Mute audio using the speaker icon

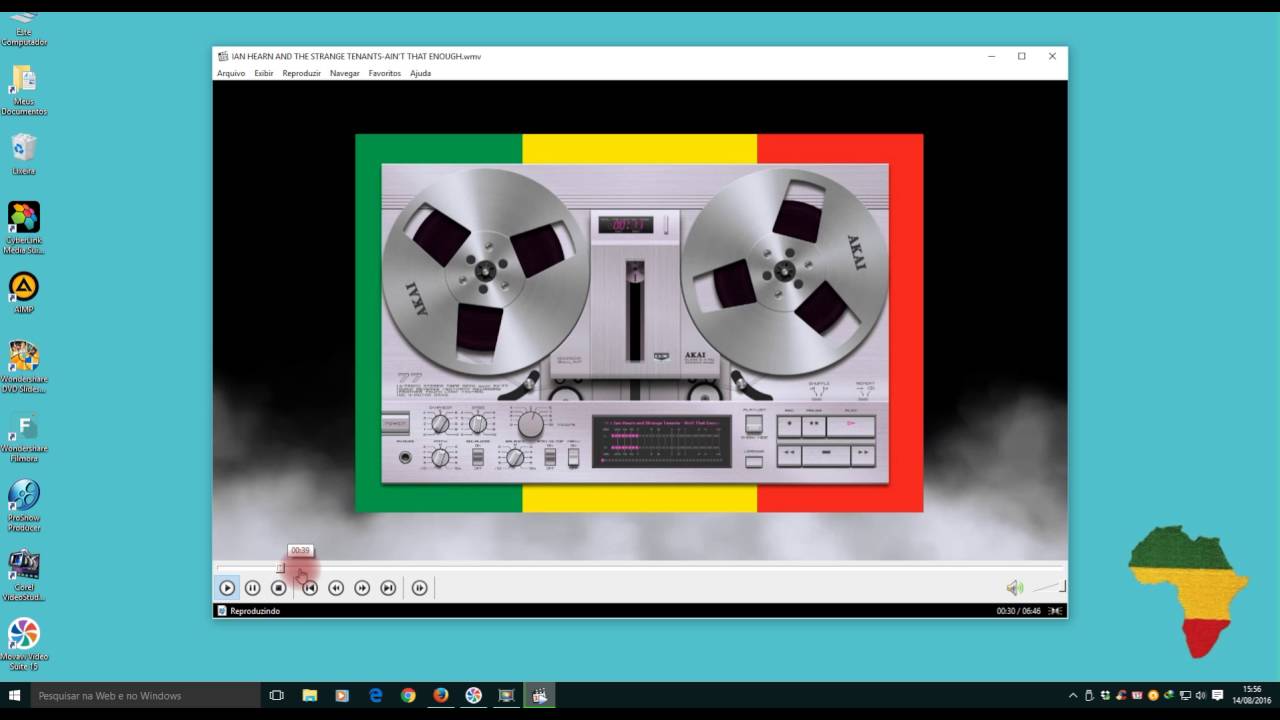(1015, 588)
